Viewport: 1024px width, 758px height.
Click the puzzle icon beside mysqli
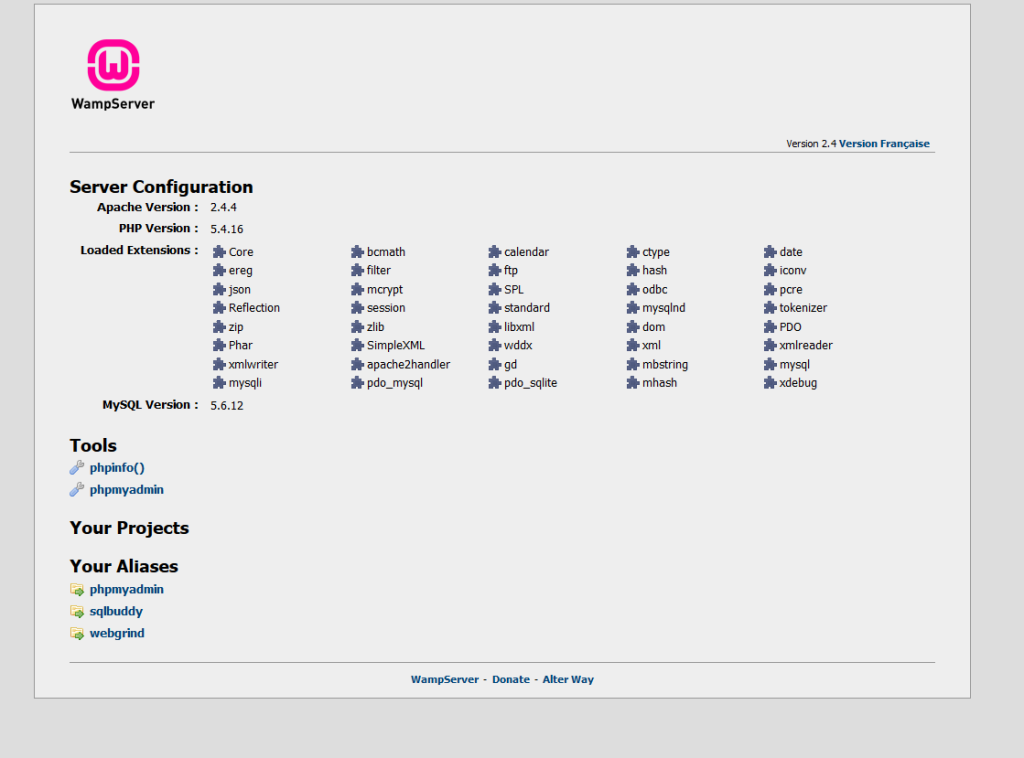click(x=219, y=383)
